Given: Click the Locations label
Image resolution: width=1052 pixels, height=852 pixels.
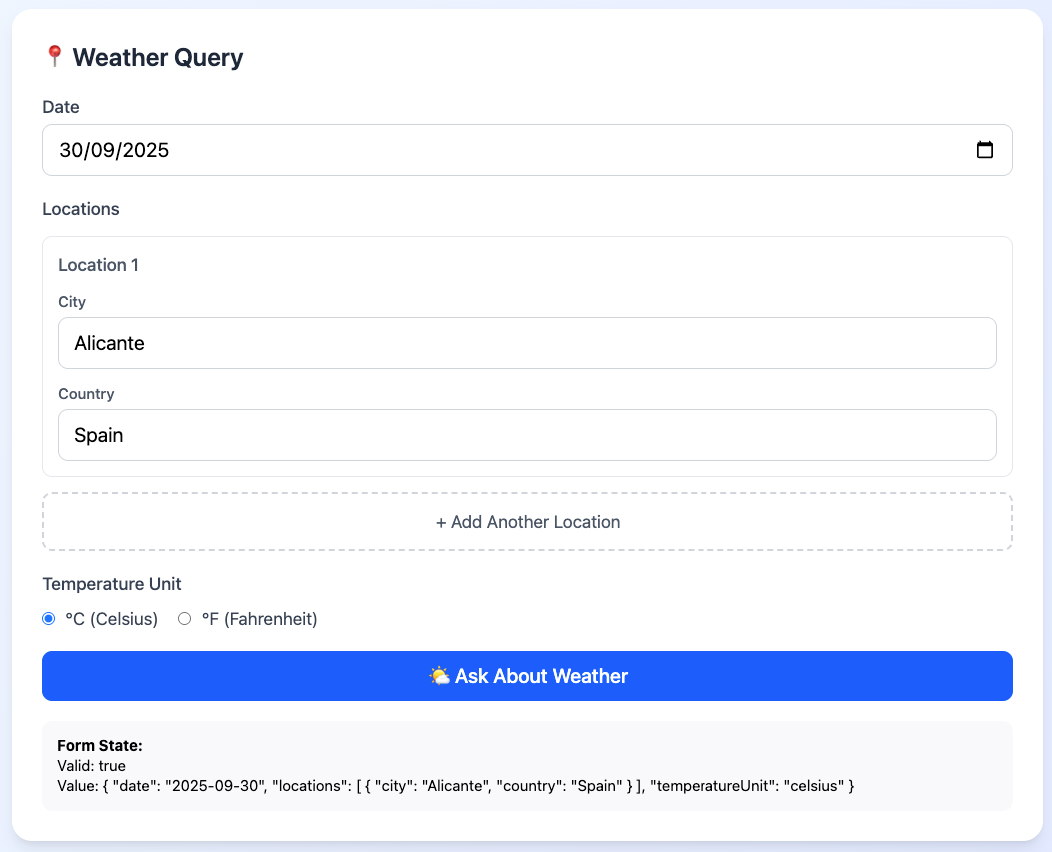Looking at the screenshot, I should tap(81, 209).
